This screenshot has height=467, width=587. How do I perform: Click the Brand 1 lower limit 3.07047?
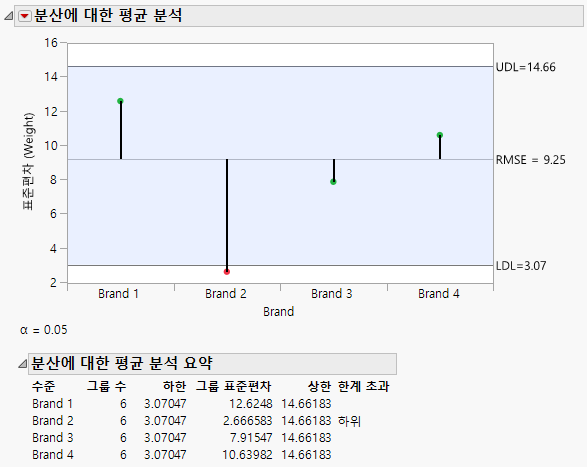[165, 404]
